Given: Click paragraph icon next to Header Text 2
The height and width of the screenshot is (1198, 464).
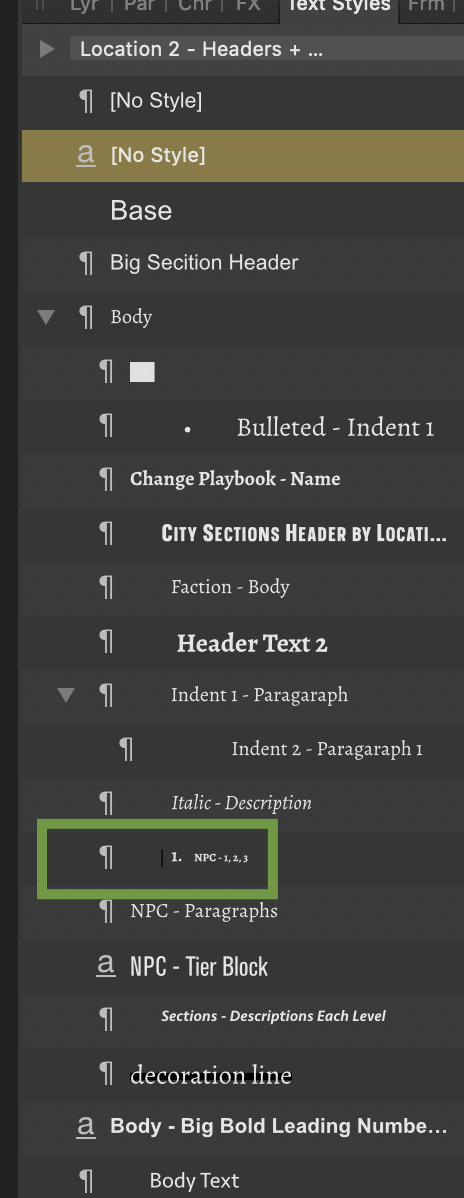Looking at the screenshot, I should click(107, 642).
